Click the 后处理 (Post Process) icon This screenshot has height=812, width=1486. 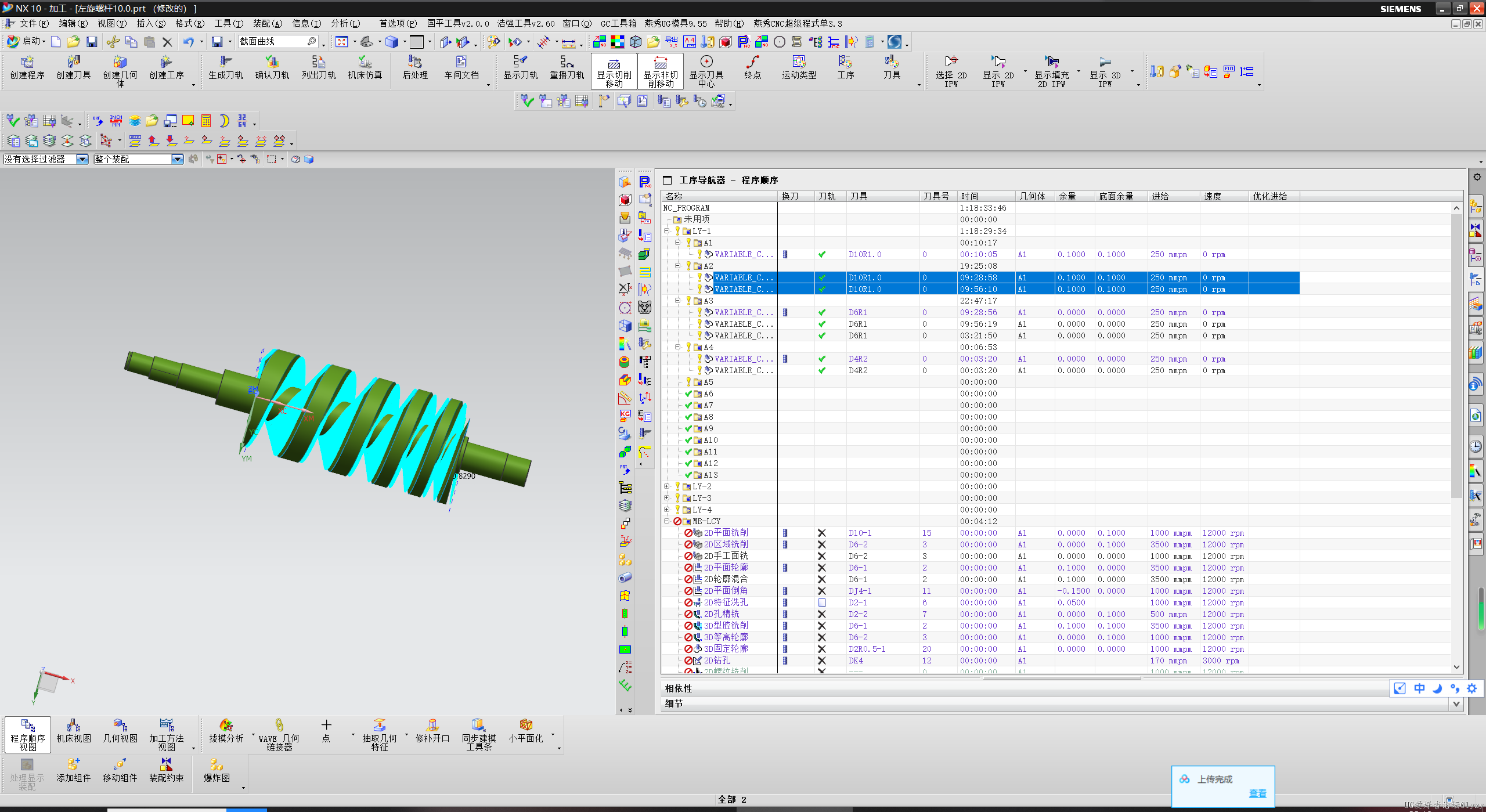point(415,68)
